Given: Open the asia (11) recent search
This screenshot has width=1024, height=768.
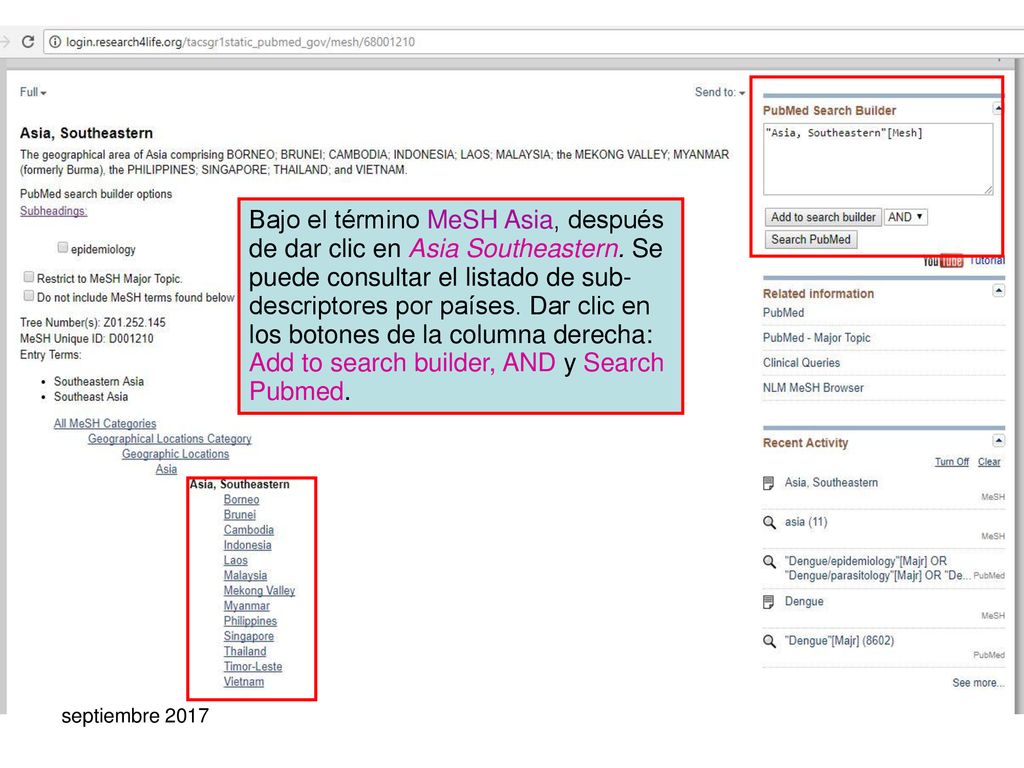Looking at the screenshot, I should pyautogui.click(x=806, y=522).
